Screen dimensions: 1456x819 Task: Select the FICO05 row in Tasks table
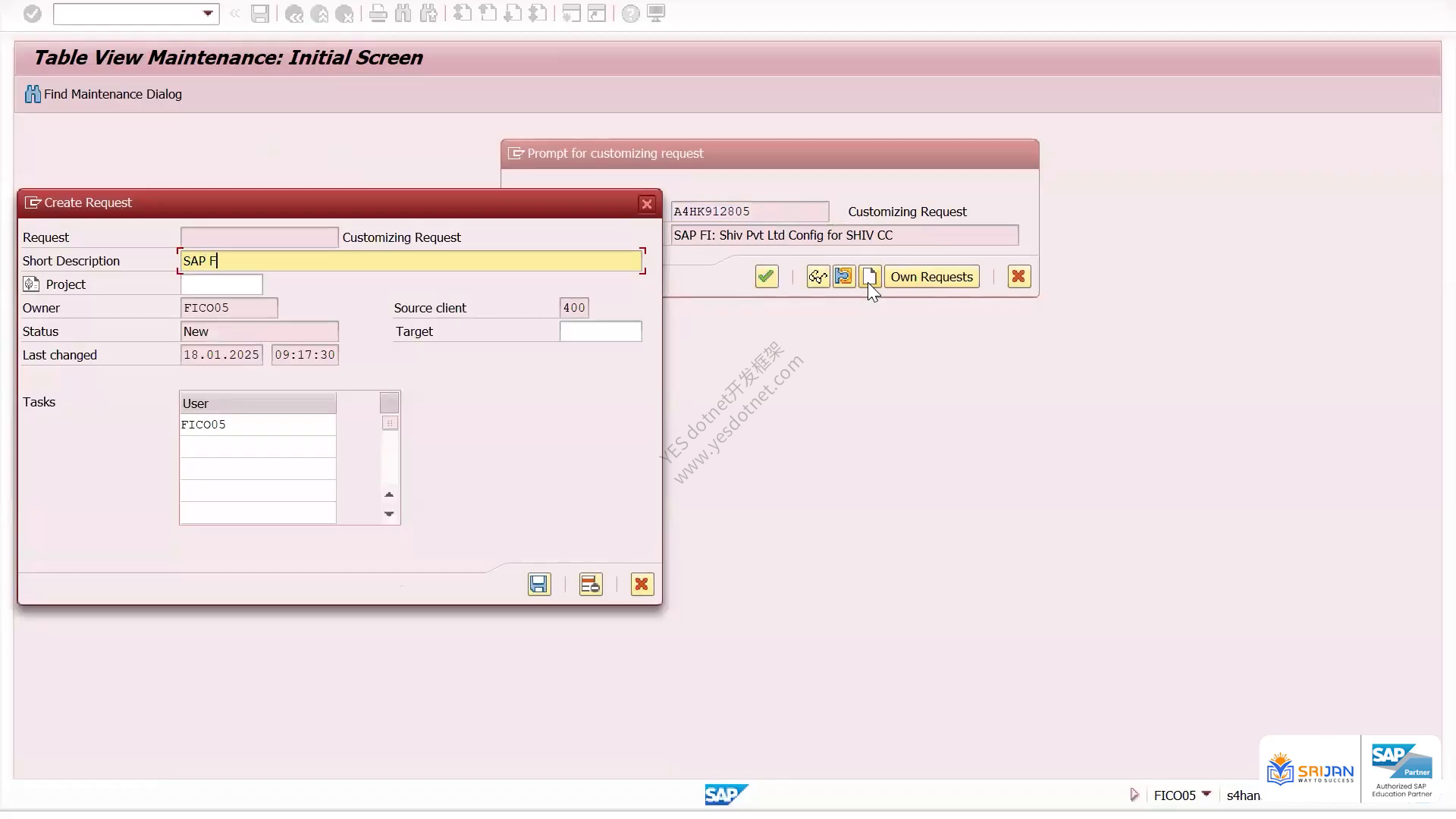258,425
